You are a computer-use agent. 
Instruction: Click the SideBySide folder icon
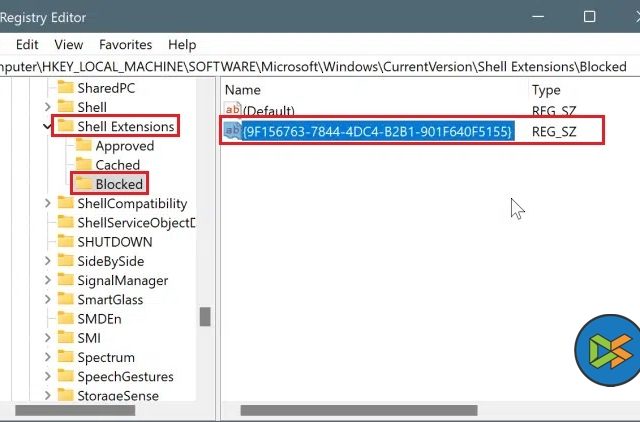point(65,260)
